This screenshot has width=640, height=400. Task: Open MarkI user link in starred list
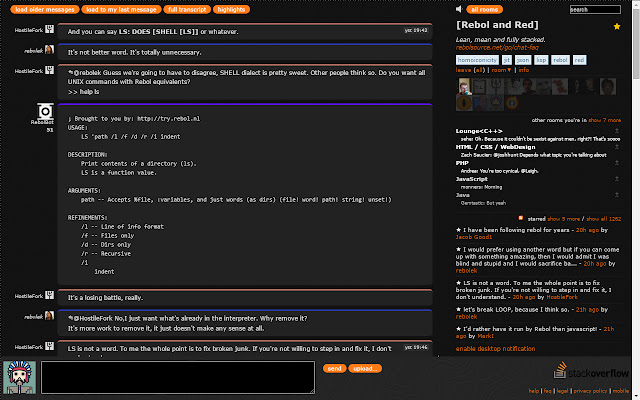pyautogui.click(x=486, y=336)
